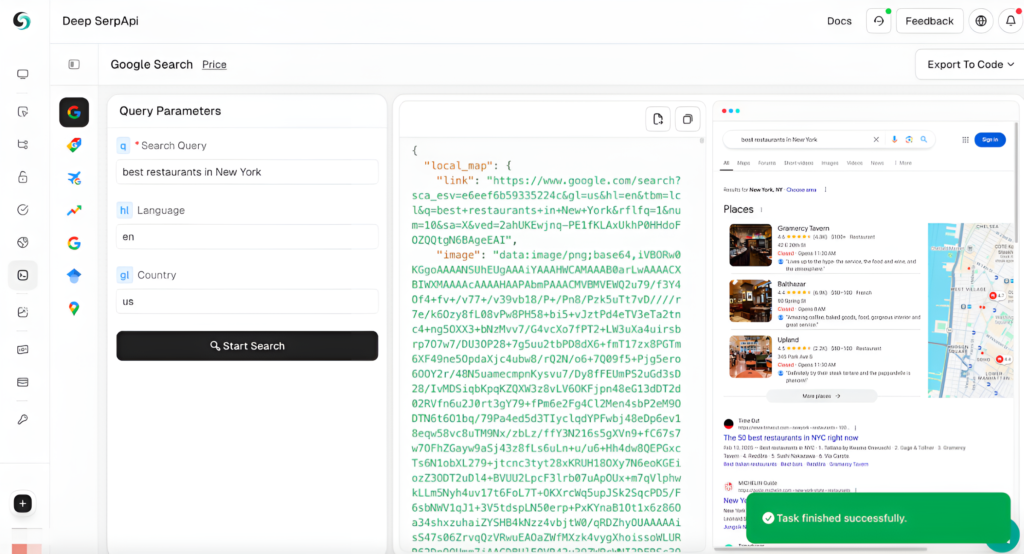Click the black plus button at sidebar bottom
Viewport: 1024px width, 554px height.
[x=23, y=504]
